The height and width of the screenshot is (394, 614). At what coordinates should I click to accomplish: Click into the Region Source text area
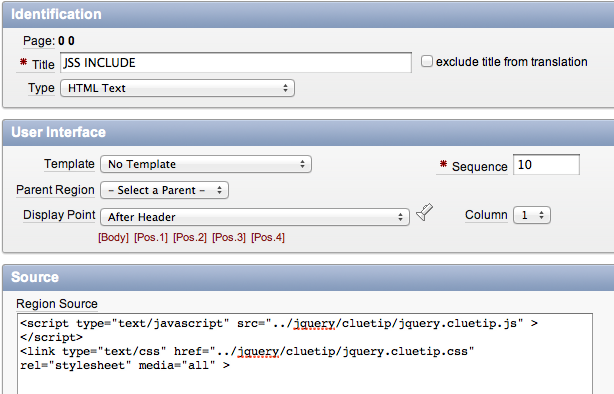[x=305, y=354]
